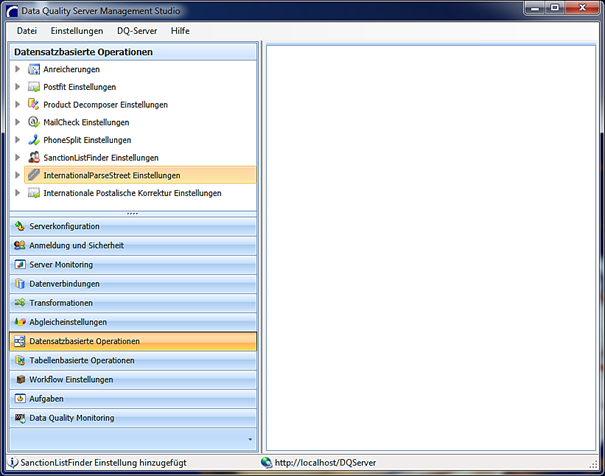Image resolution: width=605 pixels, height=476 pixels.
Task: Click the Data Quality Monitoring icon
Action: (20, 418)
